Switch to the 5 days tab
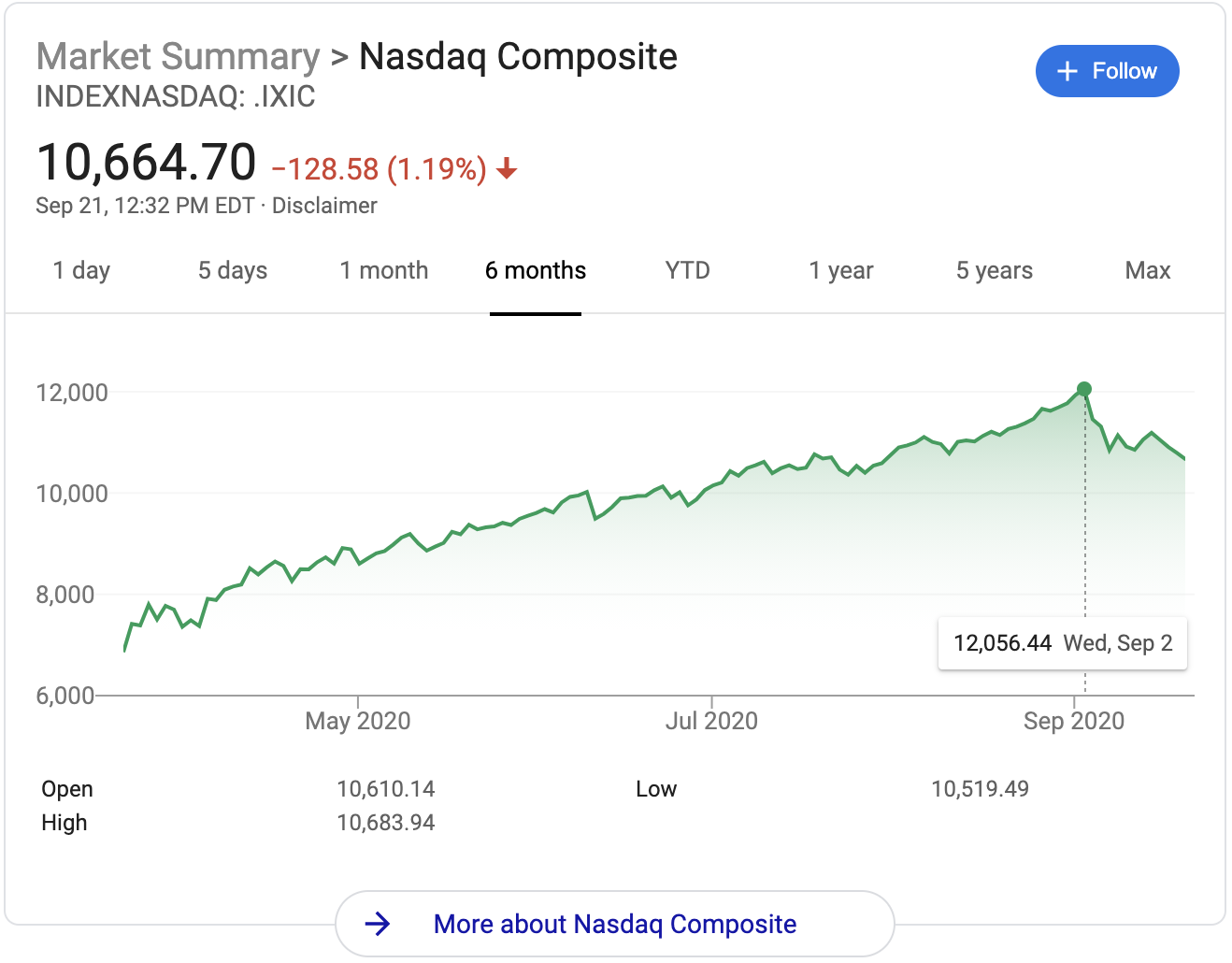 click(233, 271)
